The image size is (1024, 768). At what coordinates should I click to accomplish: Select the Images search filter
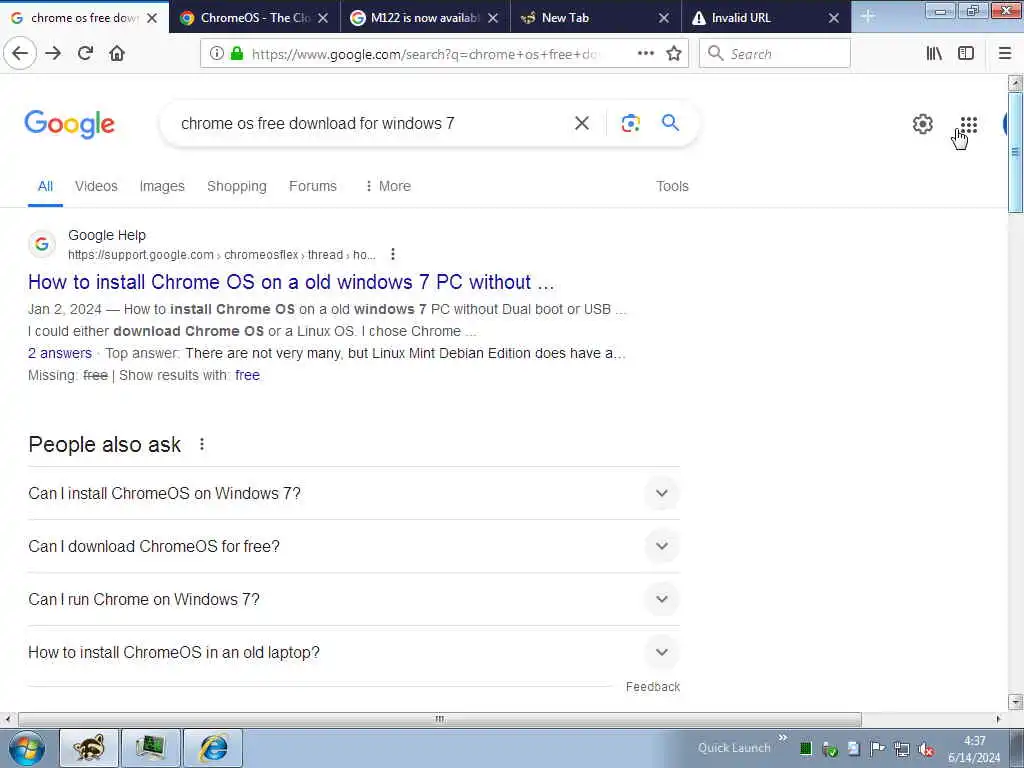click(162, 186)
